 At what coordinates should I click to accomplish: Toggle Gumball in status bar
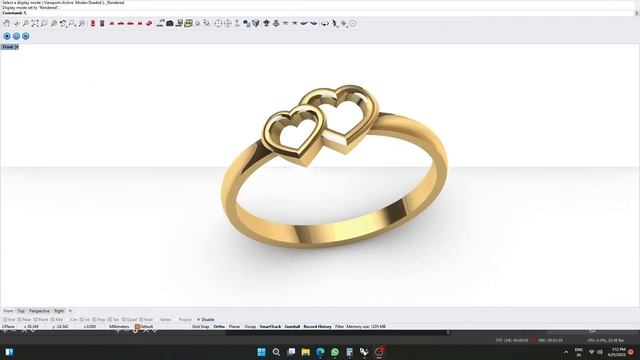pyautogui.click(x=292, y=327)
